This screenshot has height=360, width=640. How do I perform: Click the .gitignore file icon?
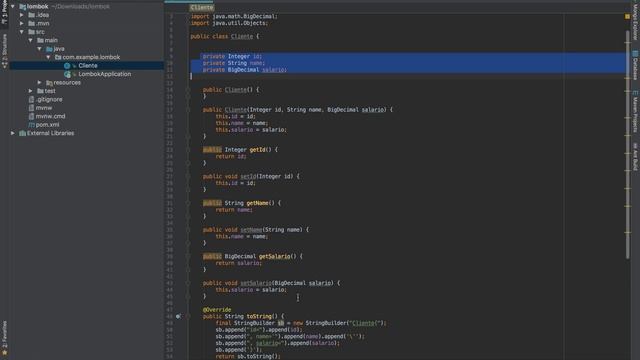click(31, 100)
